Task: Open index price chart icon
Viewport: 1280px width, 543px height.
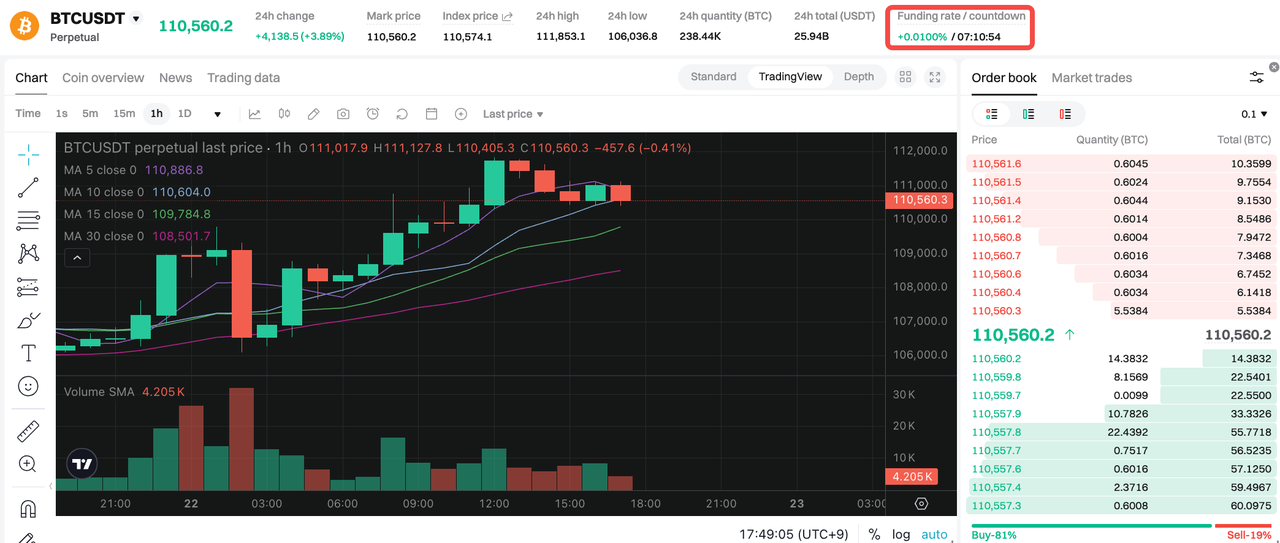Action: point(507,16)
